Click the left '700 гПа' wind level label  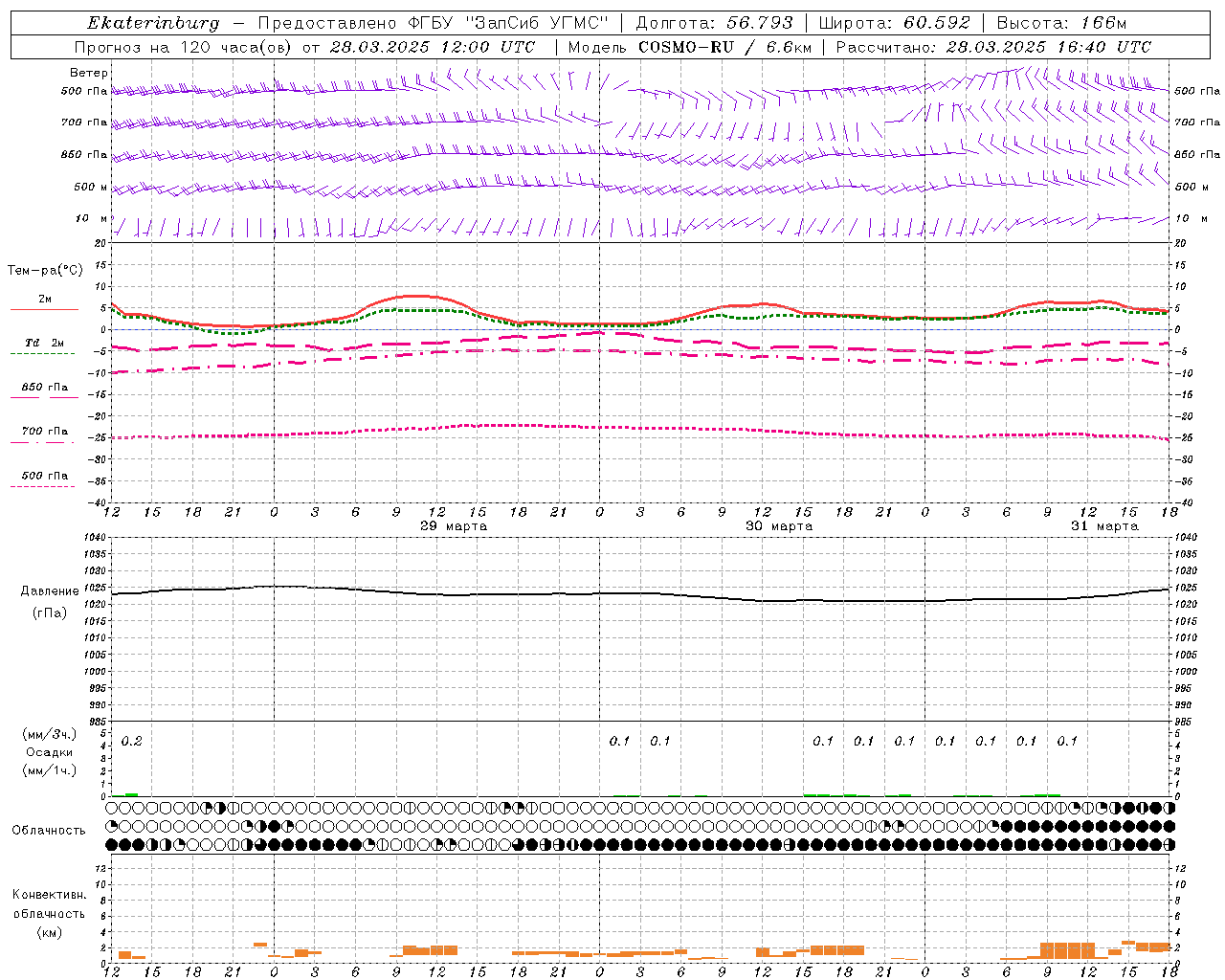84,122
